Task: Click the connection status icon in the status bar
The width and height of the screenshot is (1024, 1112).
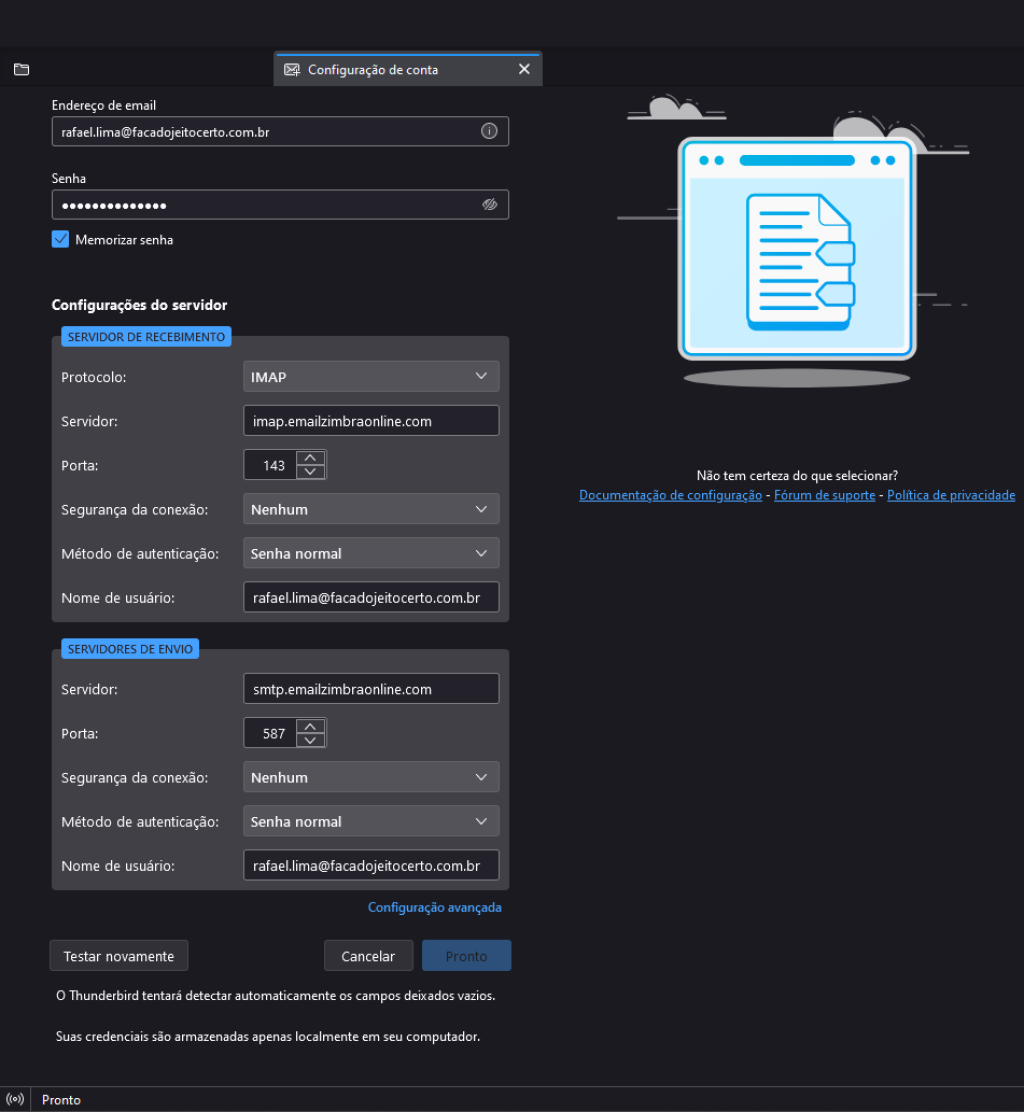Action: 15,1099
